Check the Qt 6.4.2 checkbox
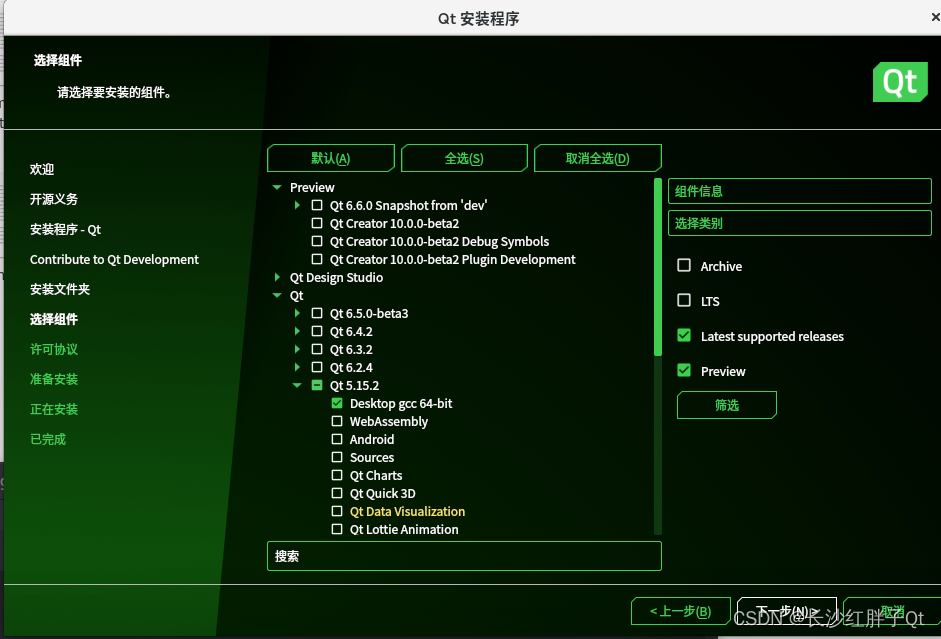The image size is (941, 639). tap(317, 331)
